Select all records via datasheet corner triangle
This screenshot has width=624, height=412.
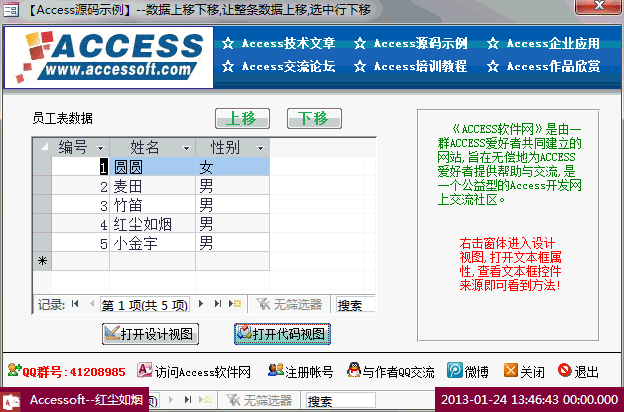(43, 148)
